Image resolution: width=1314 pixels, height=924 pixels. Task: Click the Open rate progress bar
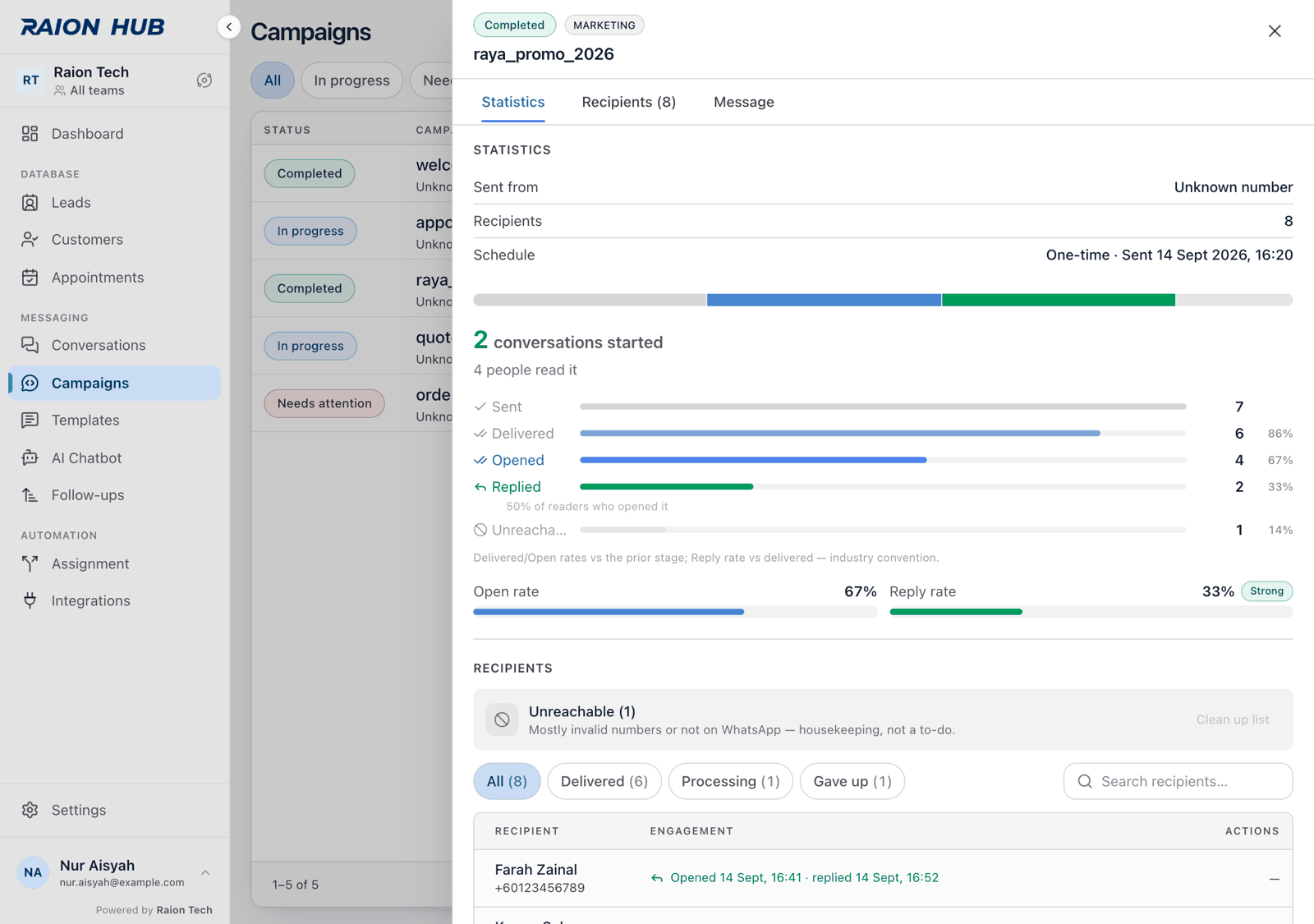(x=675, y=612)
